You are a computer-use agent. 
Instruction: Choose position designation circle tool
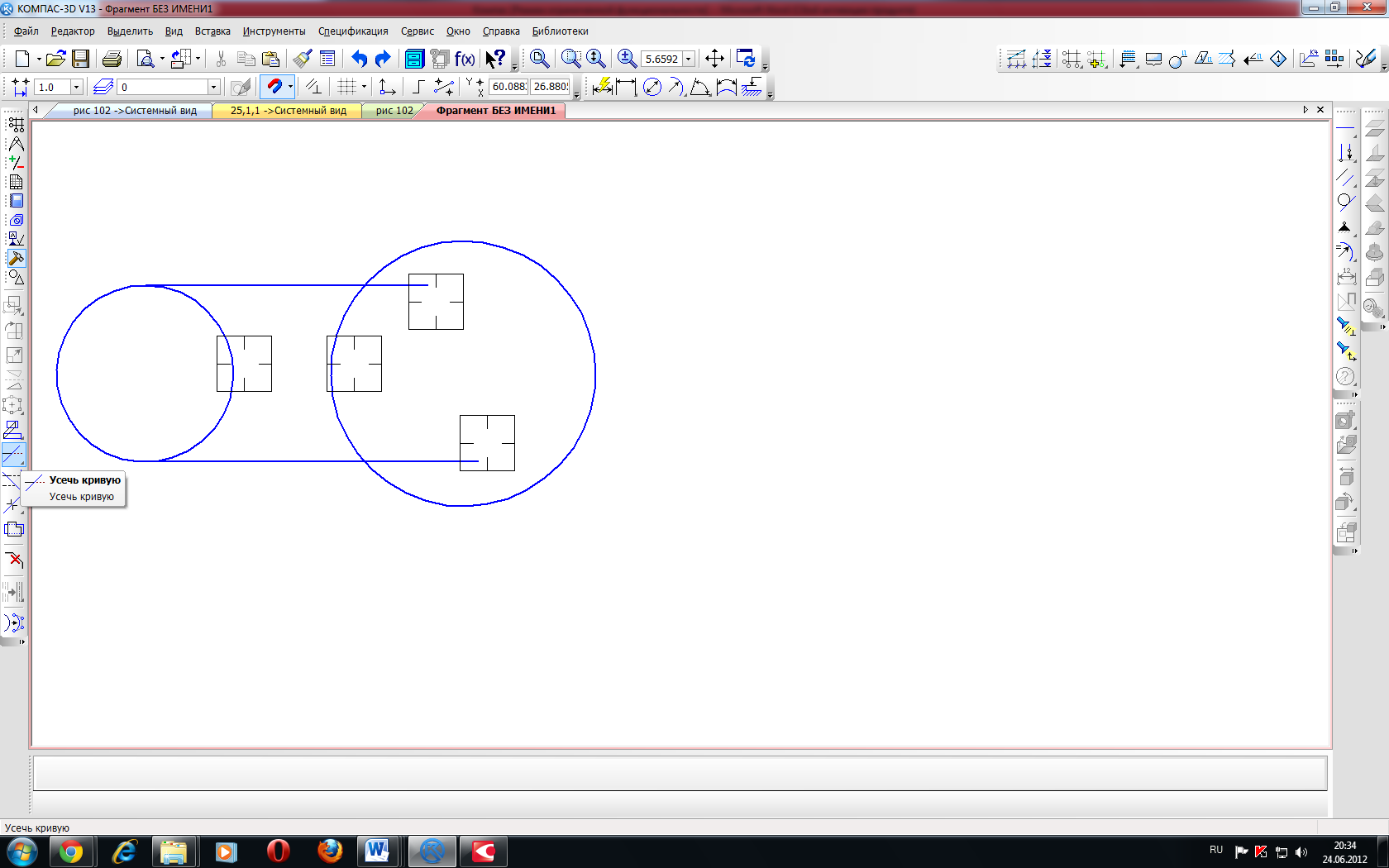click(x=1177, y=59)
